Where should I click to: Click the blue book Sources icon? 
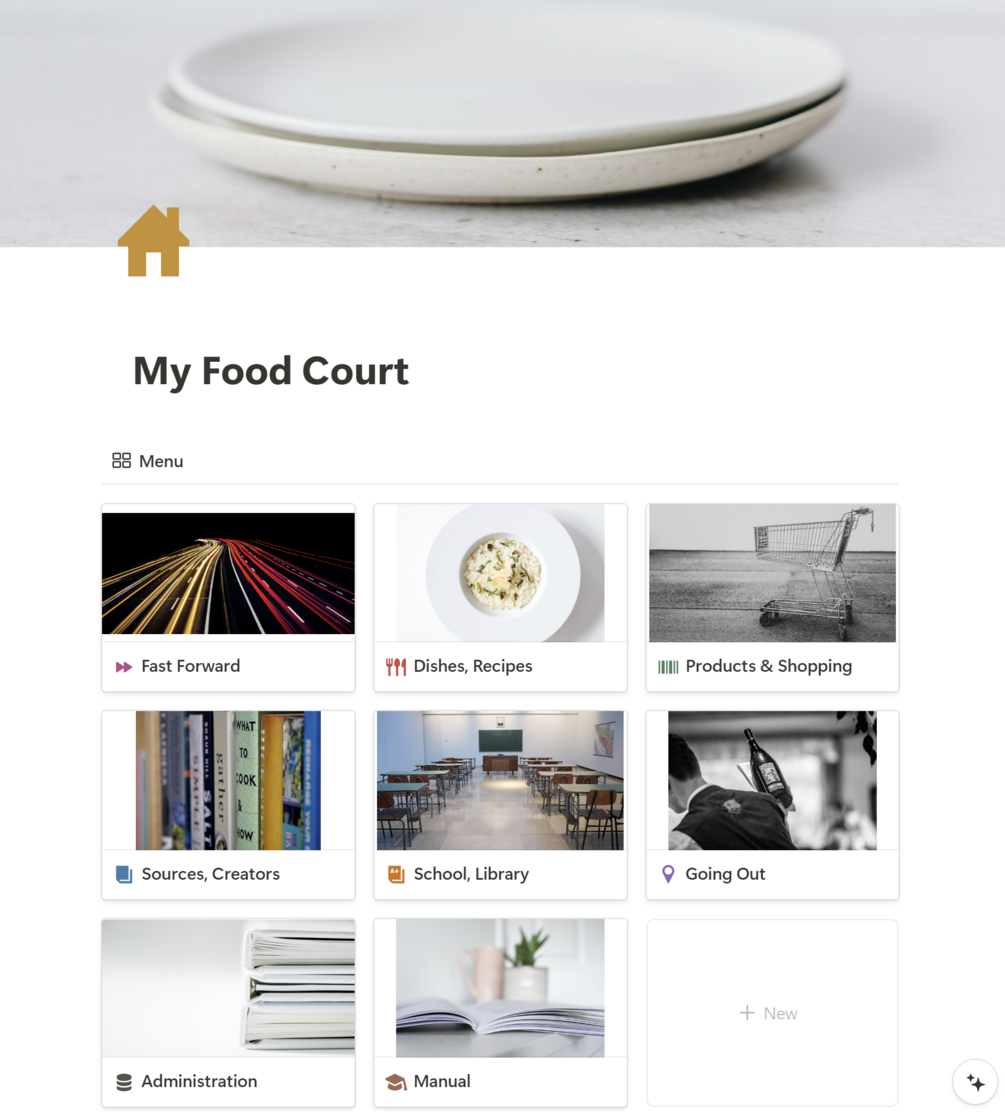124,874
